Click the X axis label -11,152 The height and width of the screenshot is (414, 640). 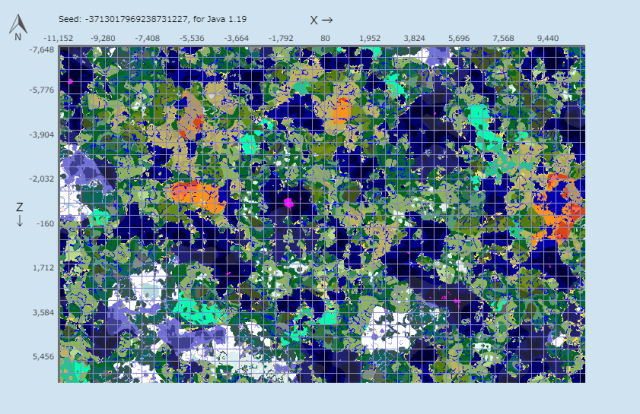point(58,38)
